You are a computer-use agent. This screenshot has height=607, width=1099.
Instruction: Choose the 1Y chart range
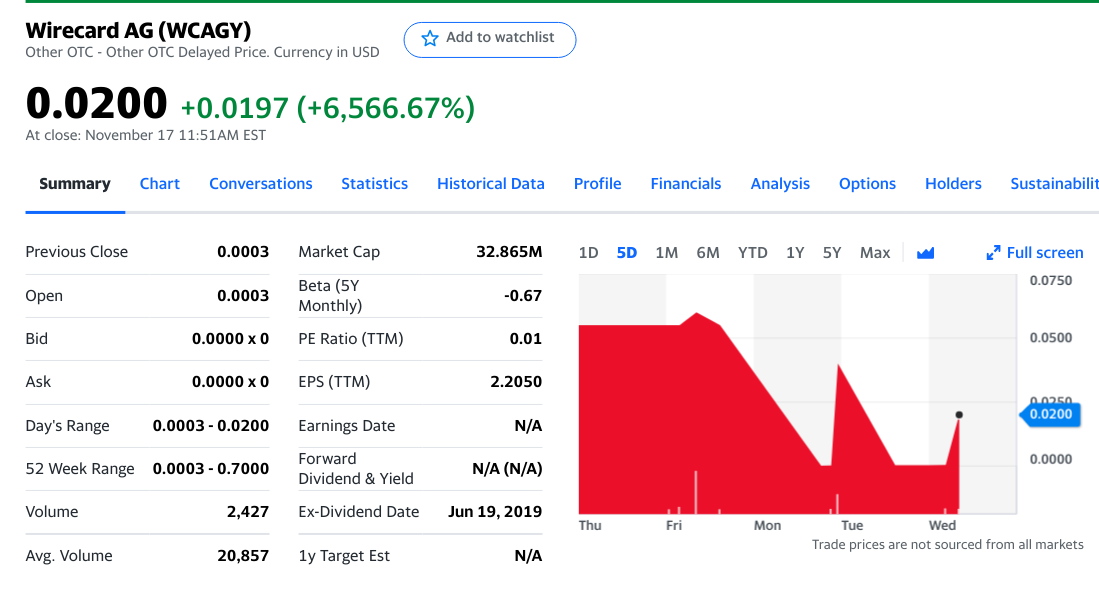[795, 253]
